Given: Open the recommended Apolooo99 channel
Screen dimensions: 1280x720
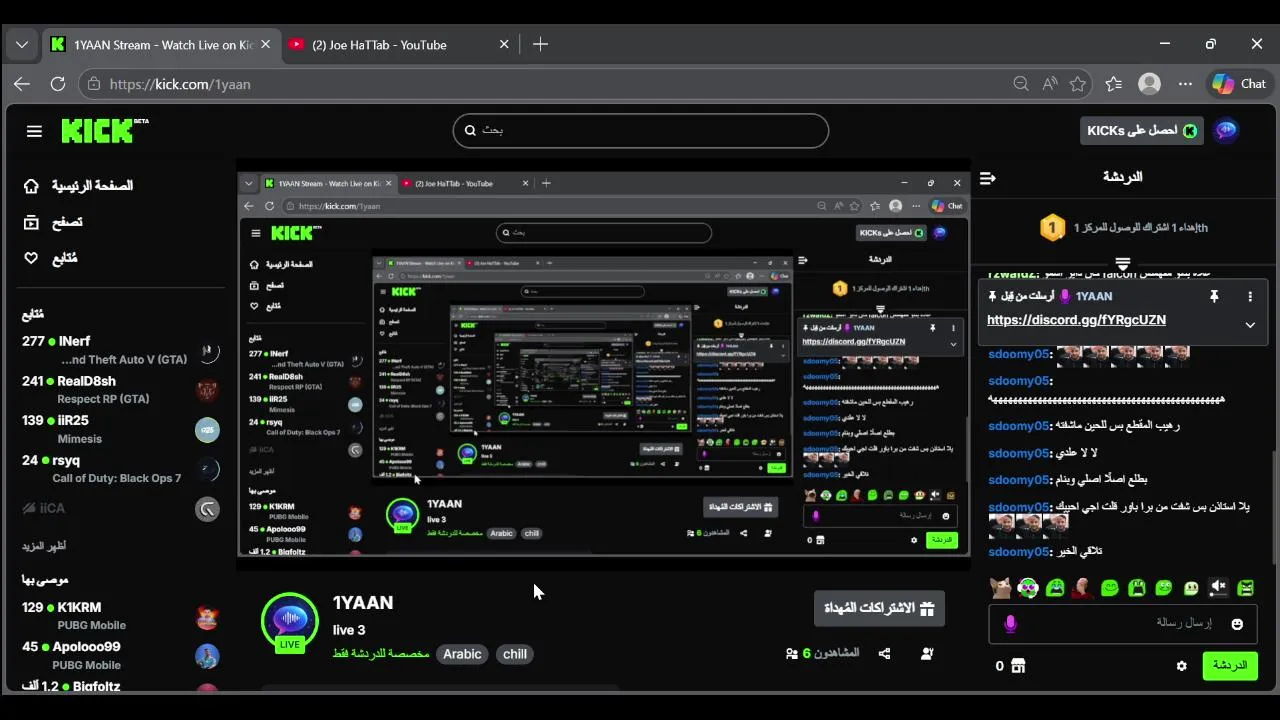Looking at the screenshot, I should coord(120,655).
